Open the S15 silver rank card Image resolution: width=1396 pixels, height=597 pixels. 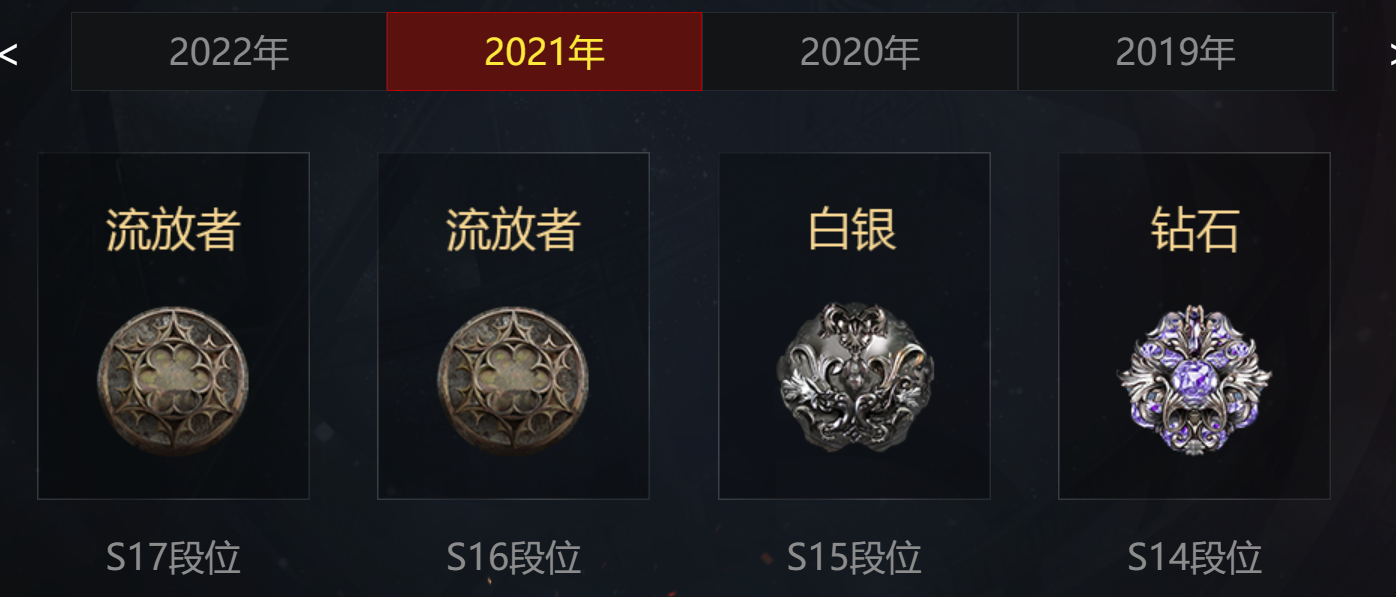pyautogui.click(x=854, y=326)
